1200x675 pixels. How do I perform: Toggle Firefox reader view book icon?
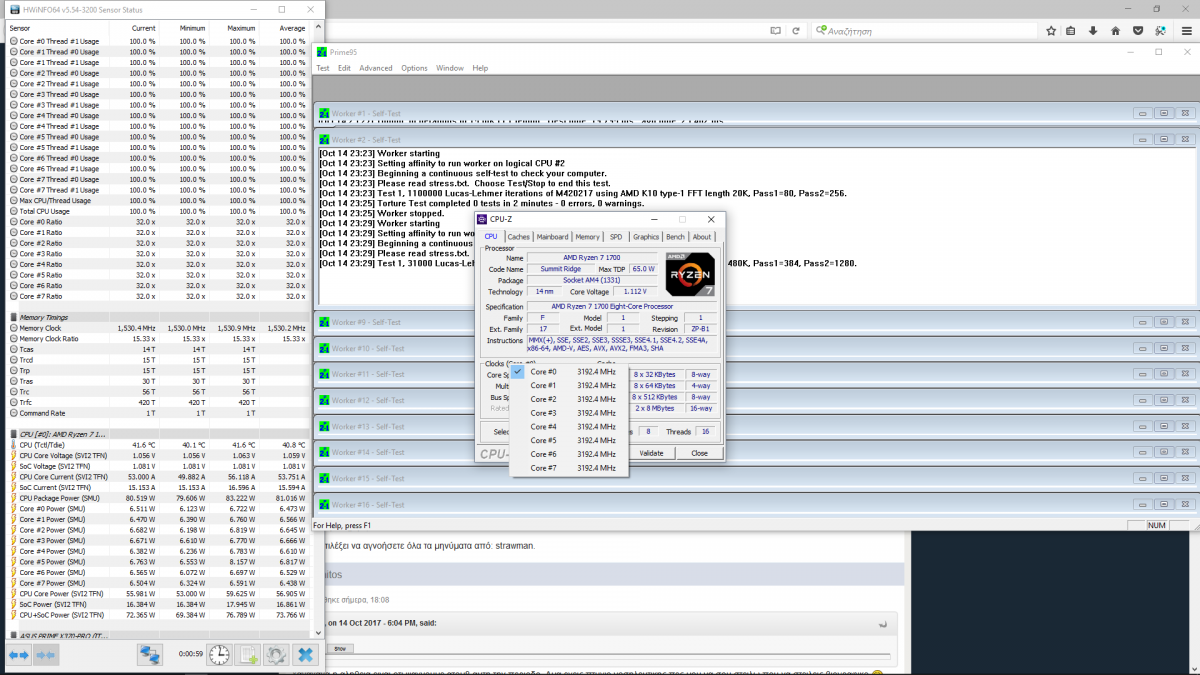(x=775, y=31)
